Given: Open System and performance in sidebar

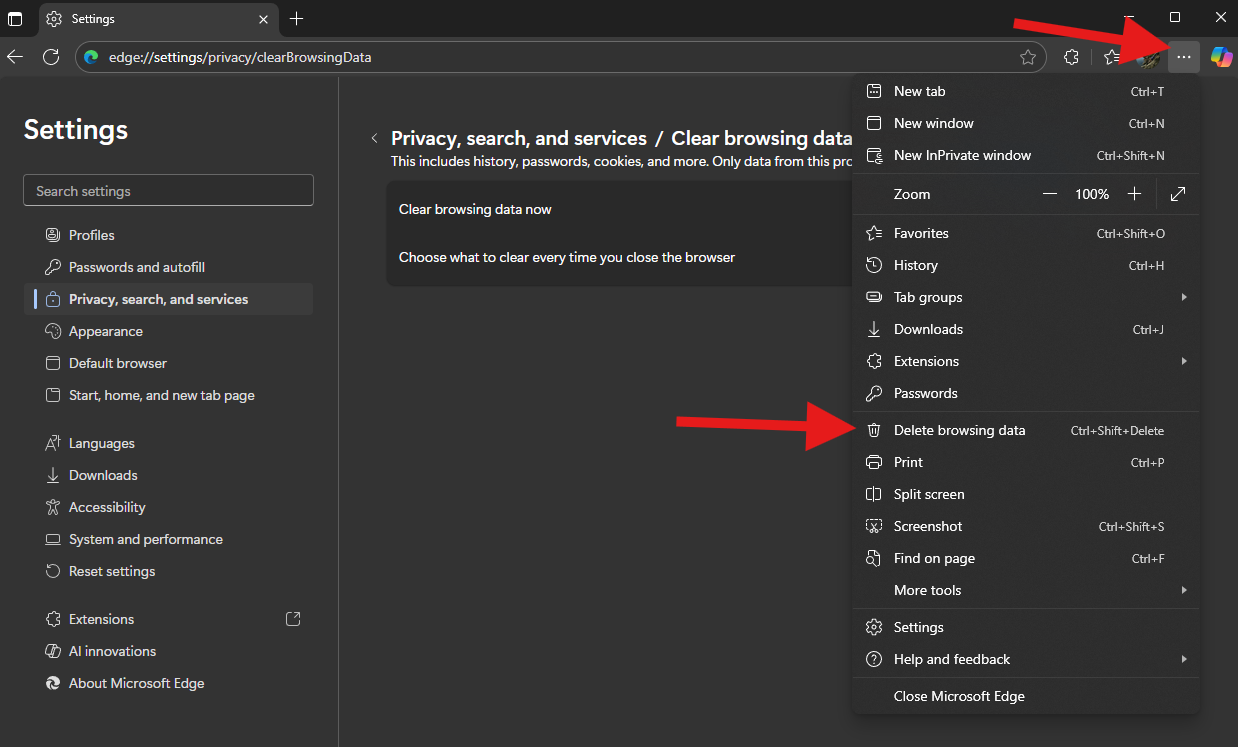Looking at the screenshot, I should click(168, 539).
